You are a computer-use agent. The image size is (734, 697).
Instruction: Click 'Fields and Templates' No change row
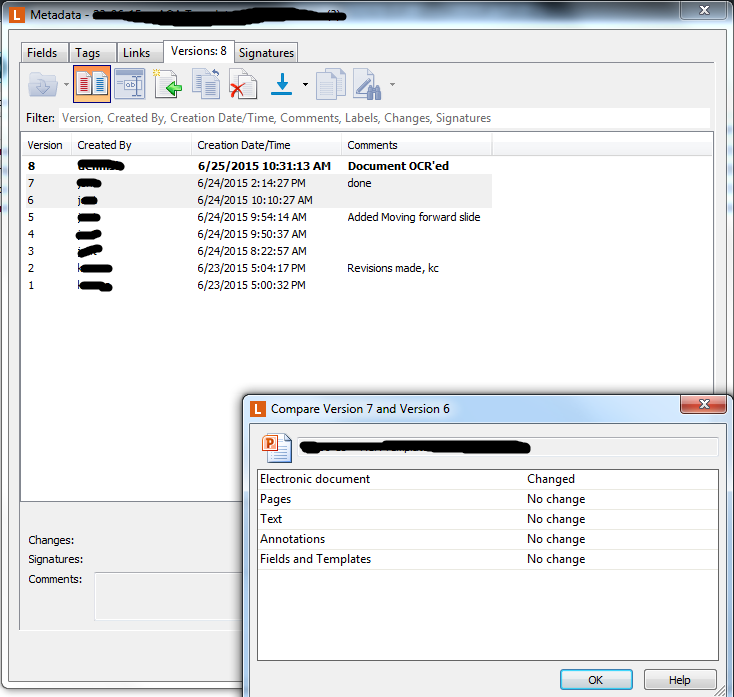pos(488,559)
